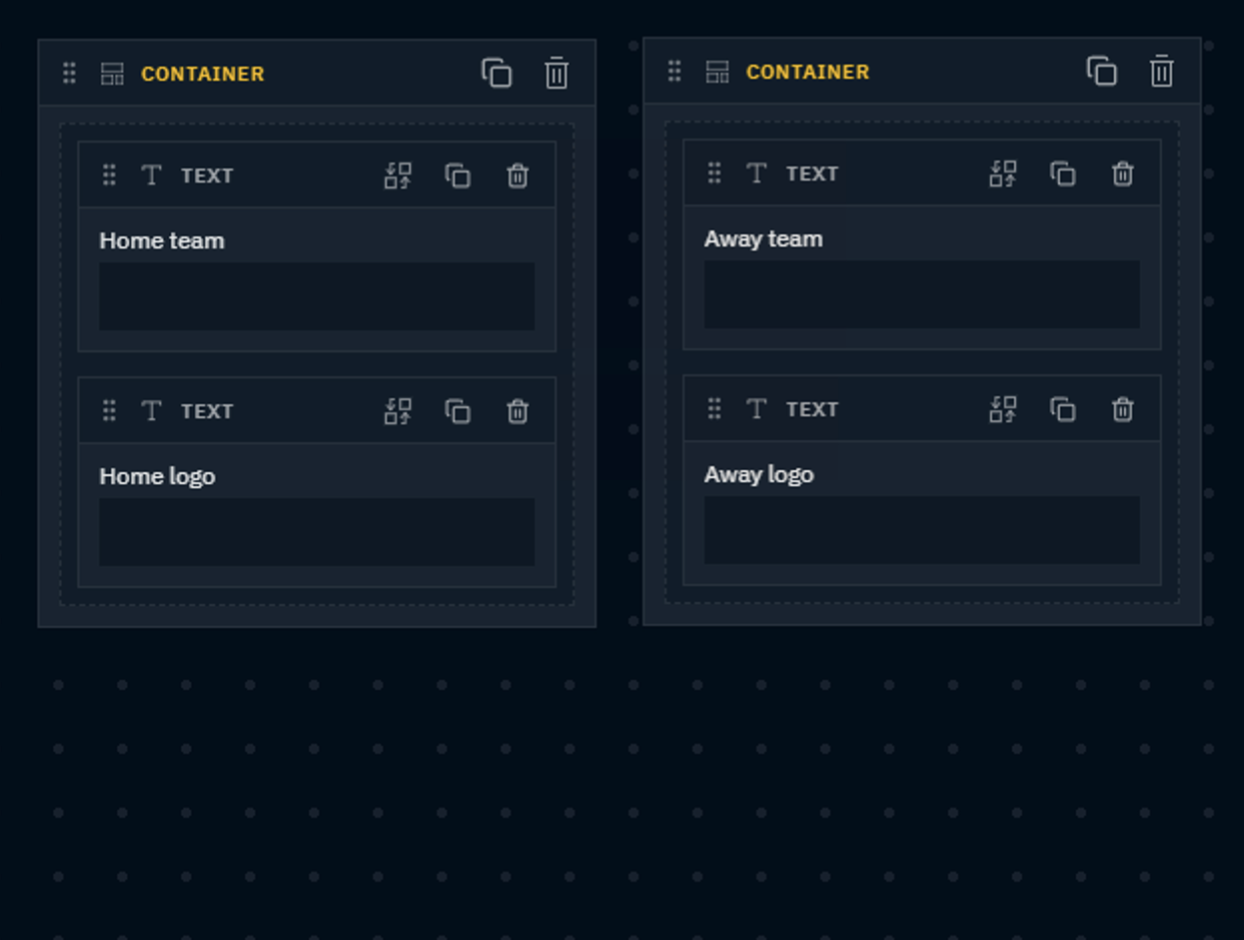This screenshot has height=940, width=1244.
Task: Focus the Away logo input field
Action: click(x=922, y=530)
